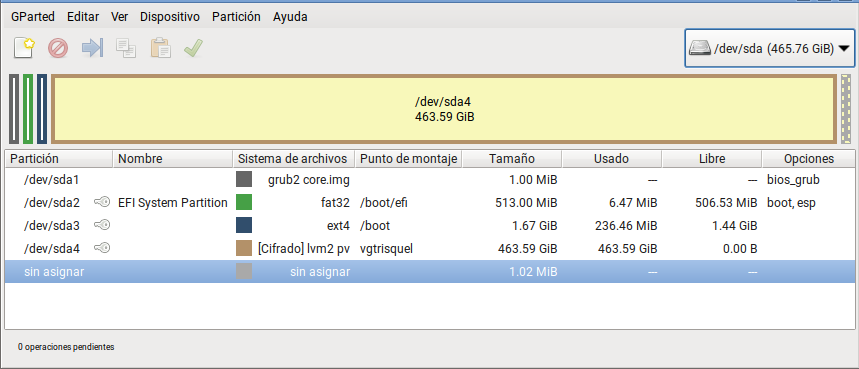The height and width of the screenshot is (369, 859).
Task: Click the green fat32 color swatch
Action: (244, 203)
